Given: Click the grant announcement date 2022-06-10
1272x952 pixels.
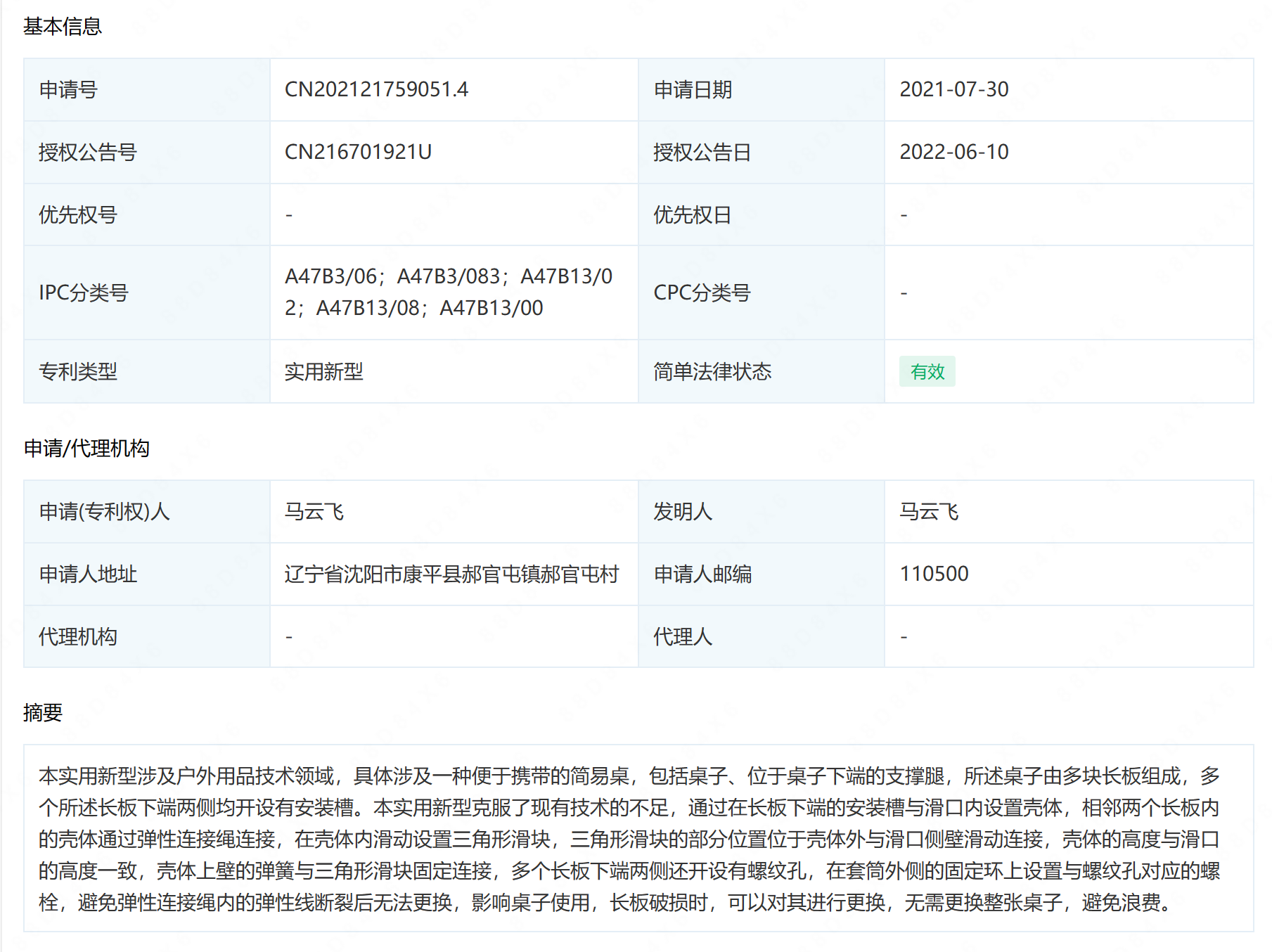Looking at the screenshot, I should pos(954,152).
